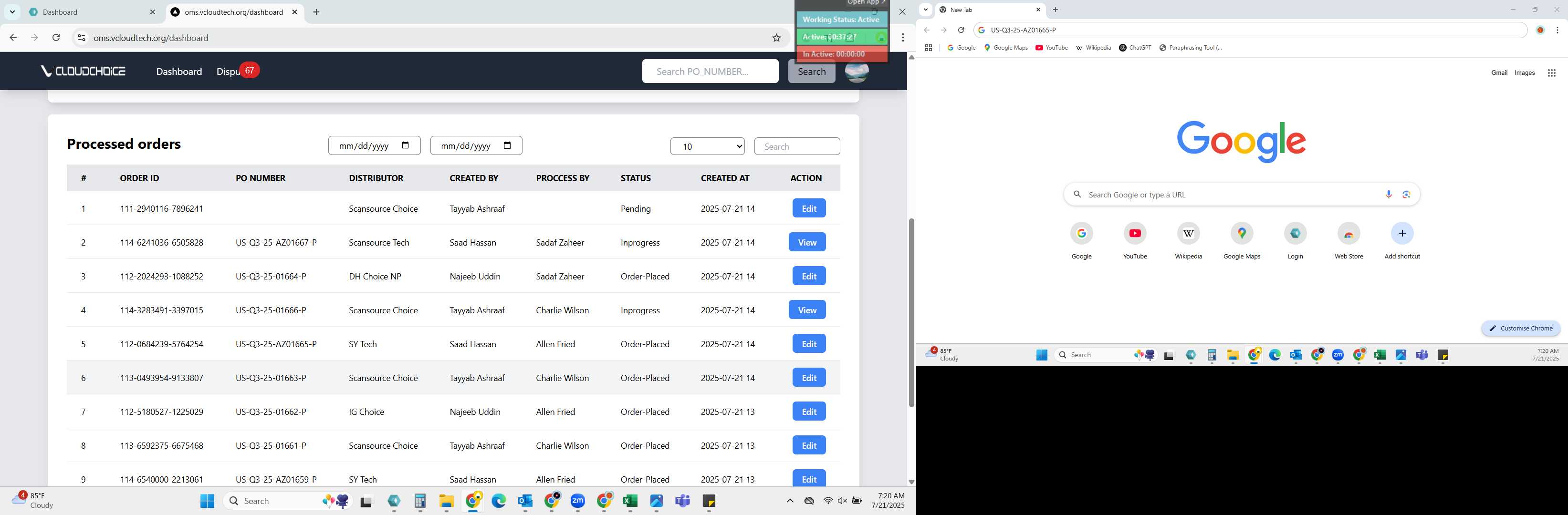Open the Dashboard link in the OMS navbar
1568x515 pixels.
[179, 72]
